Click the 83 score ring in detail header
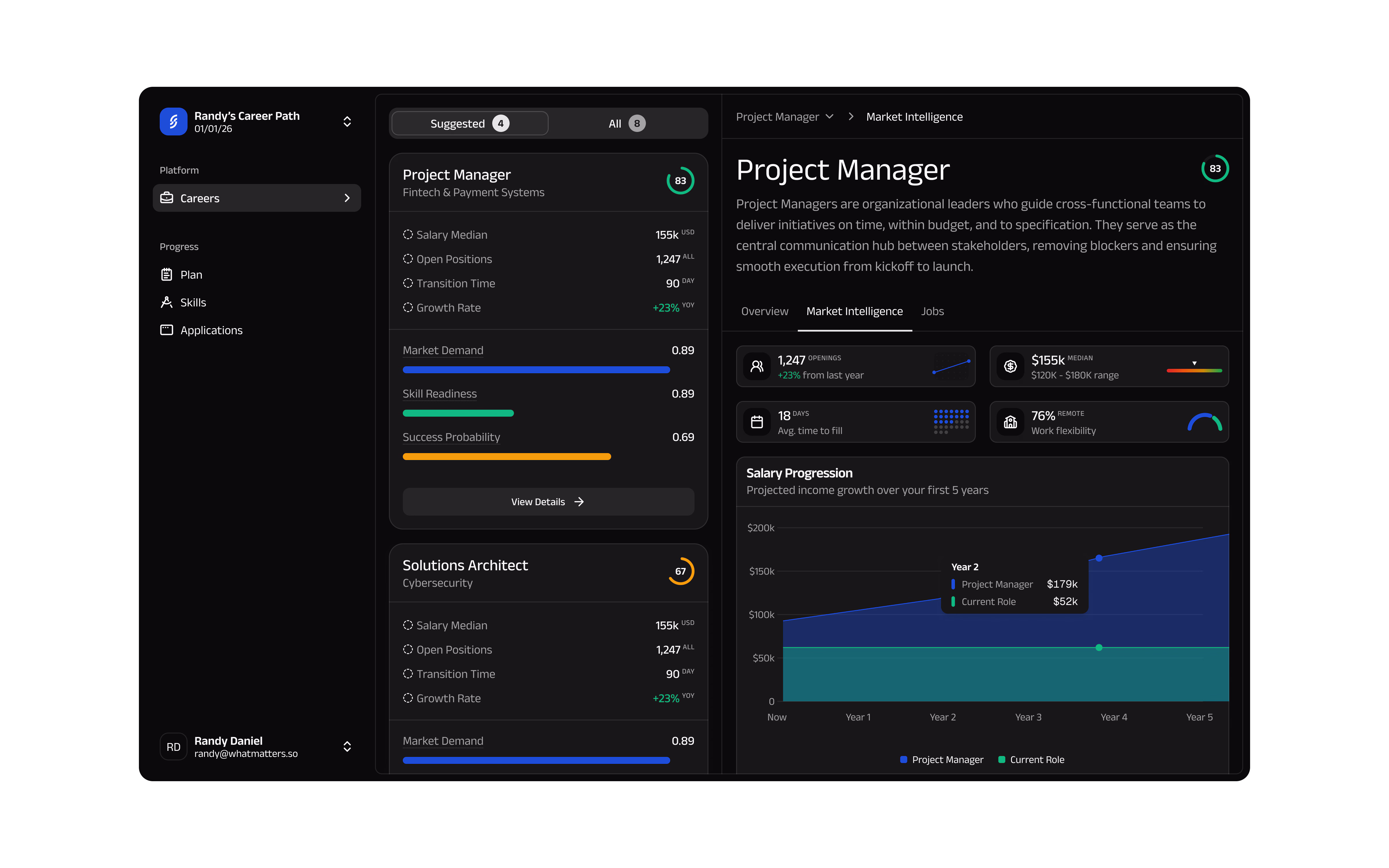The image size is (1389, 868). (x=1215, y=169)
